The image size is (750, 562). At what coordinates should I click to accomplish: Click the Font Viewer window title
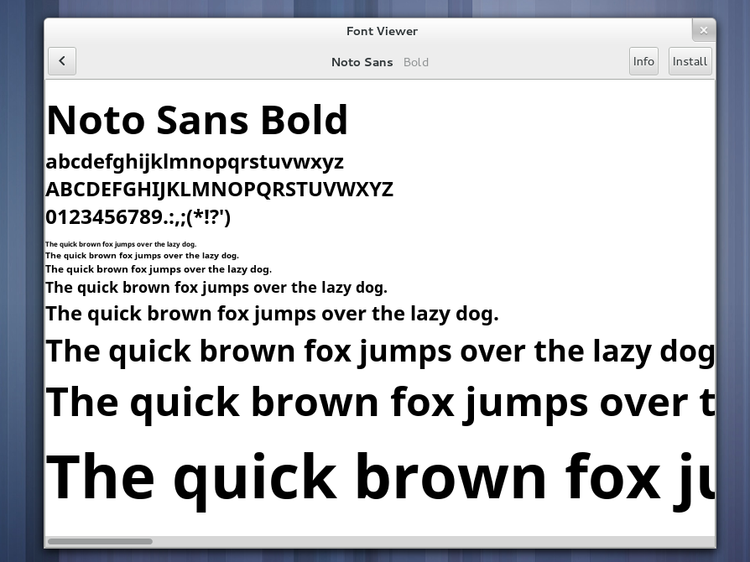pyautogui.click(x=382, y=31)
